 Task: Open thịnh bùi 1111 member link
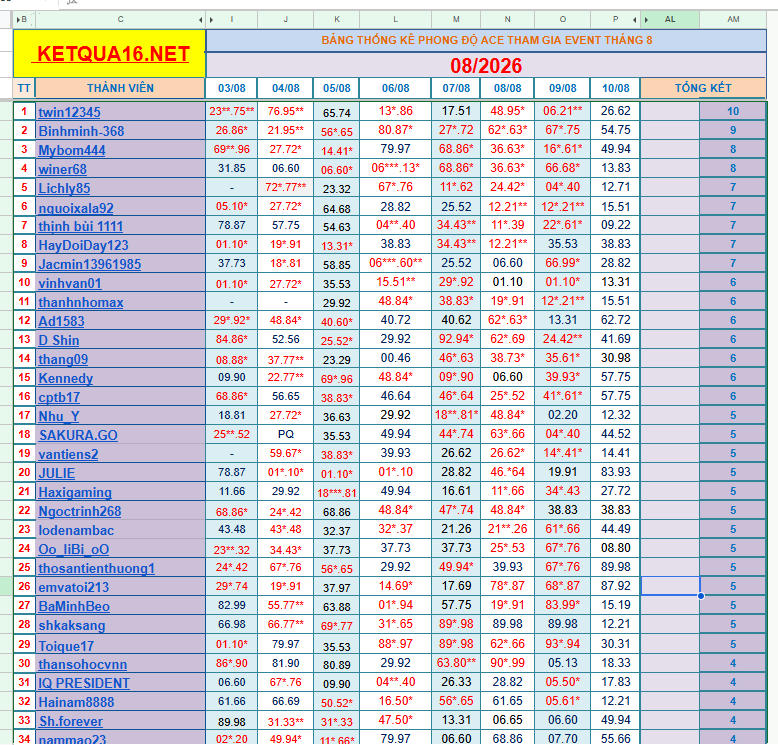81,226
